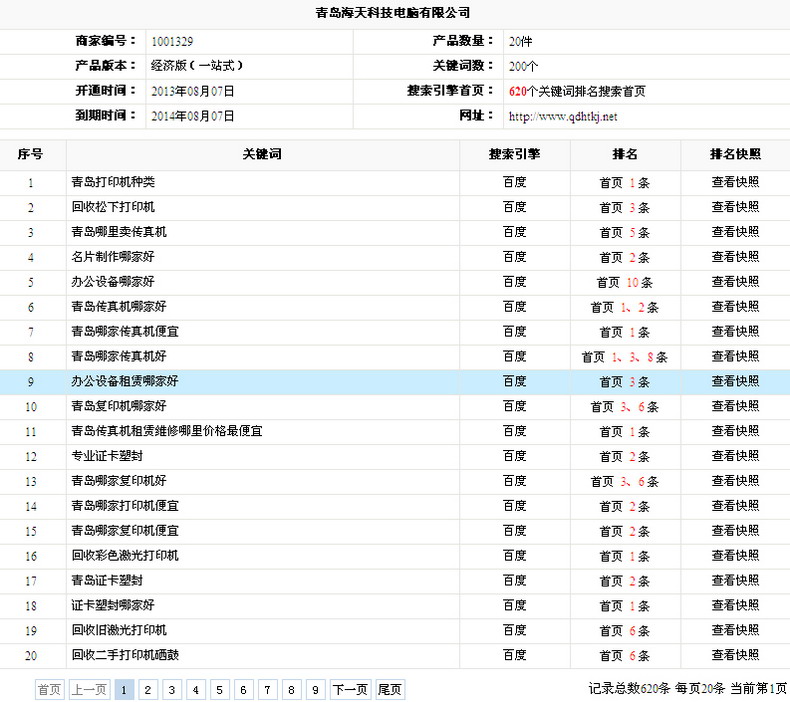This screenshot has height=702, width=790.
Task: View 查看快照 for 青岛哪家复印机好
Action: [x=735, y=481]
